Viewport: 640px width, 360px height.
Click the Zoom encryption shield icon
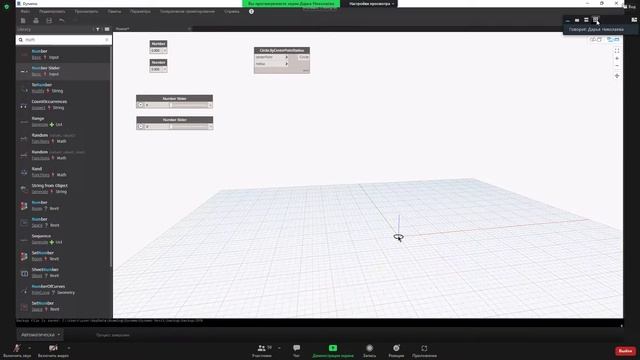pyautogui.click(x=6, y=7)
